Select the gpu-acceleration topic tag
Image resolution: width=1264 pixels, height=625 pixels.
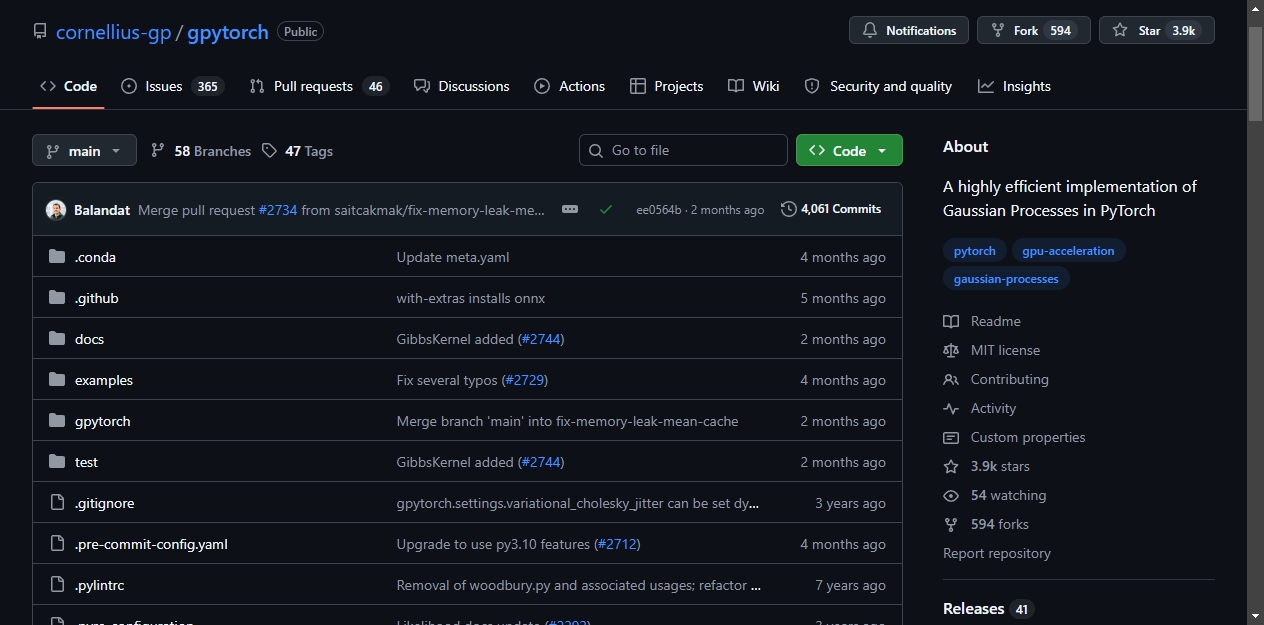tap(1068, 251)
